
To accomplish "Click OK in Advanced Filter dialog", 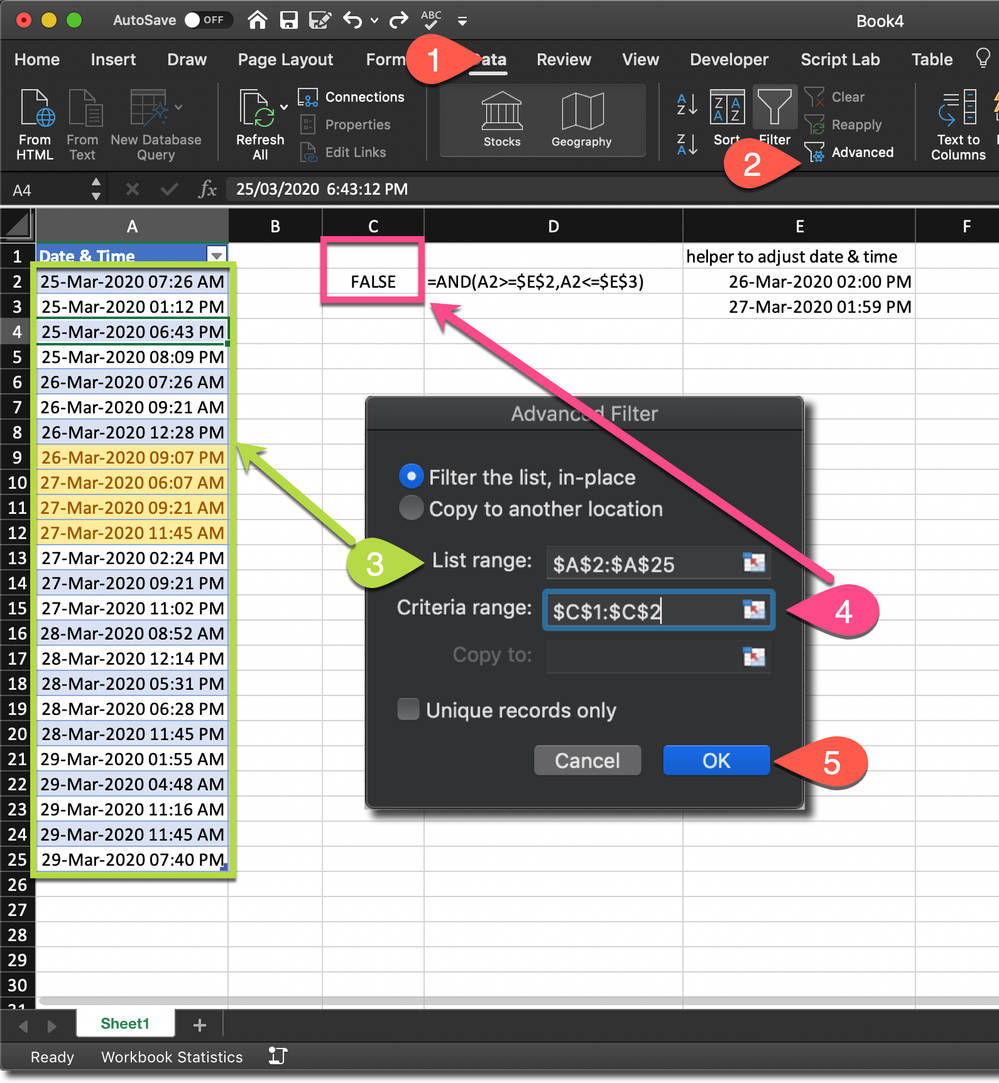I will click(x=716, y=760).
